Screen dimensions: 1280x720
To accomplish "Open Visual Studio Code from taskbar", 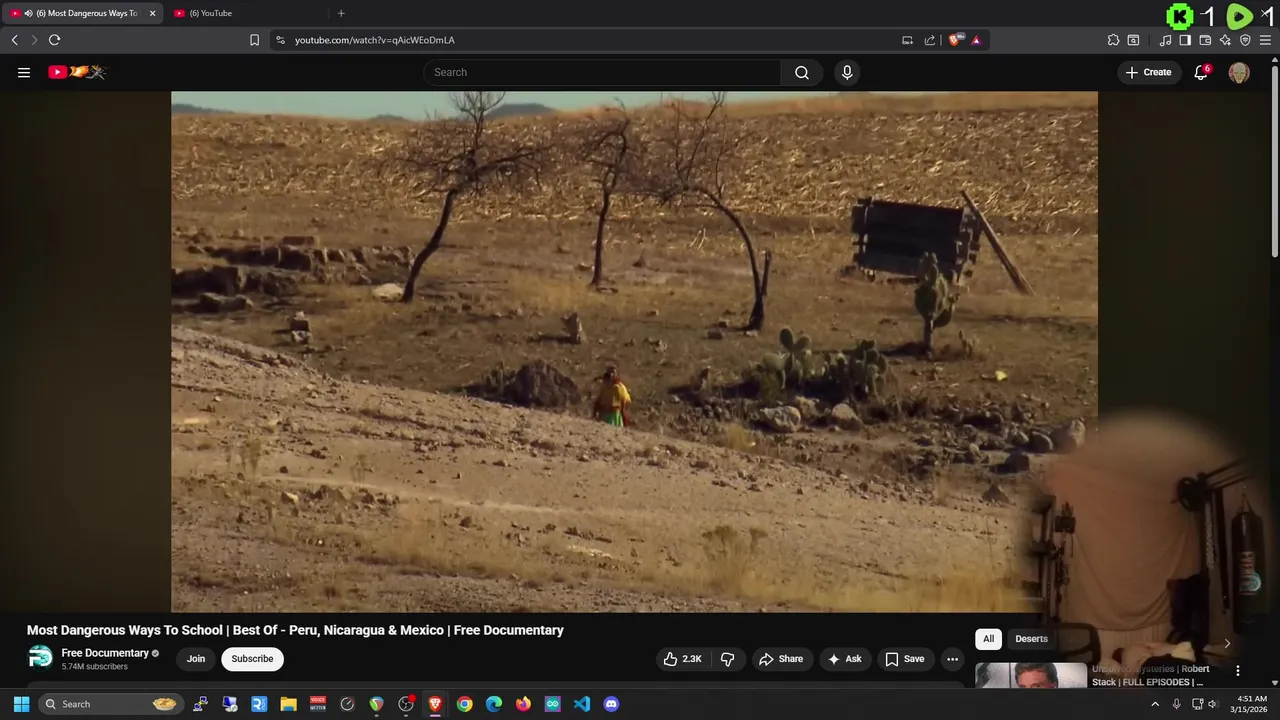I will (582, 704).
